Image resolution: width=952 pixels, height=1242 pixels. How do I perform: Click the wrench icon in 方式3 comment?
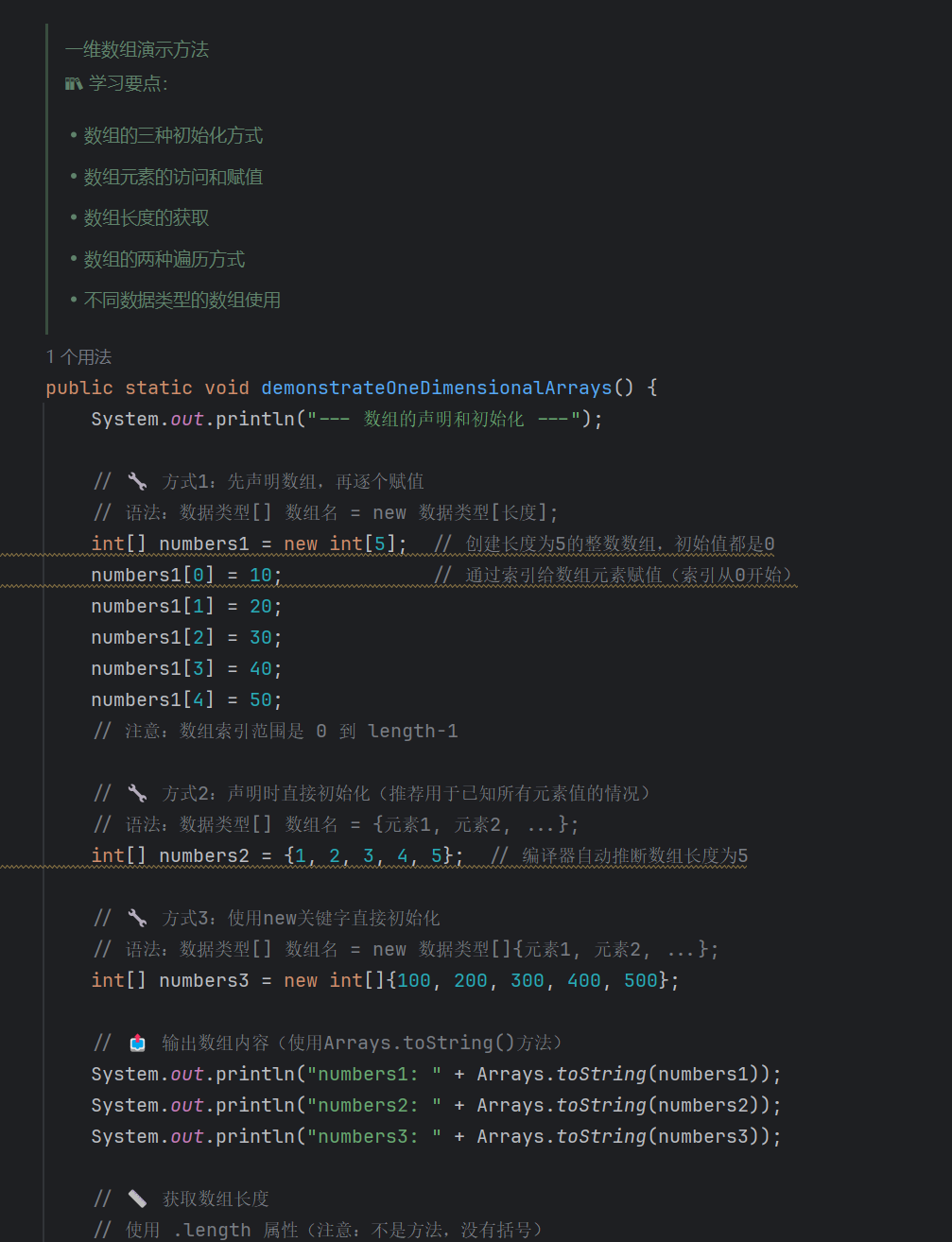point(137,919)
